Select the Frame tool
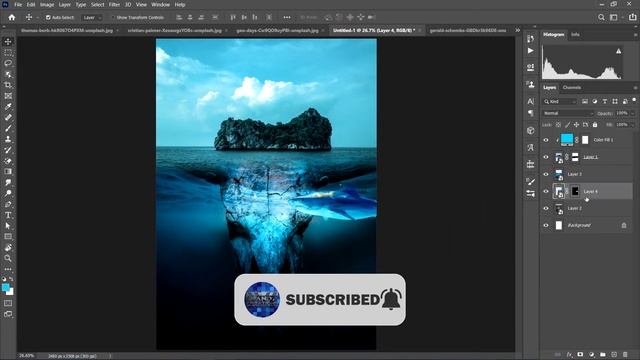Image resolution: width=640 pixels, height=360 pixels. pos(8,96)
